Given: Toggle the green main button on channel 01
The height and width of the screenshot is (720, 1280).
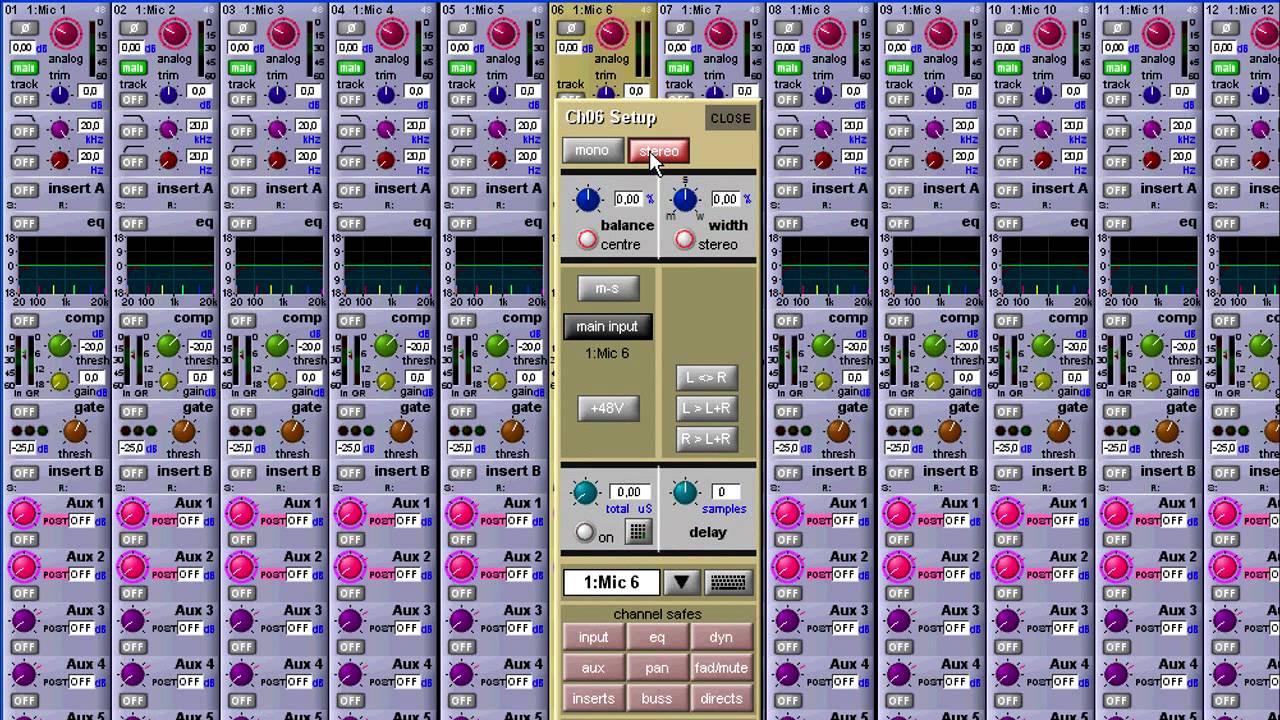Looking at the screenshot, I should pyautogui.click(x=24, y=68).
